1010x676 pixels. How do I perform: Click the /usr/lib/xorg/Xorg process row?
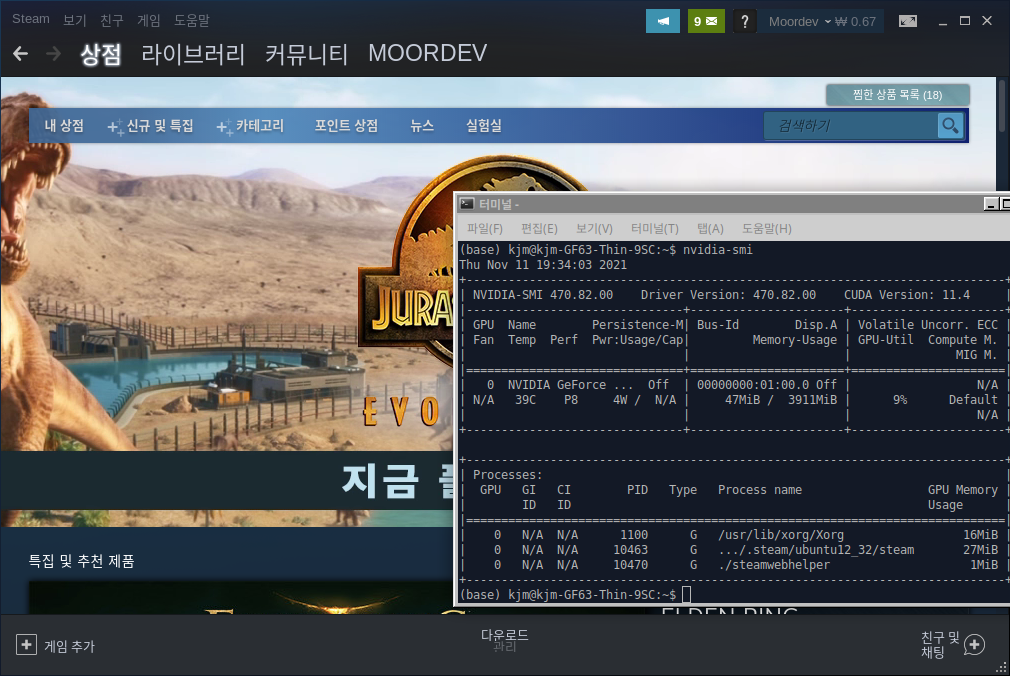[730, 535]
